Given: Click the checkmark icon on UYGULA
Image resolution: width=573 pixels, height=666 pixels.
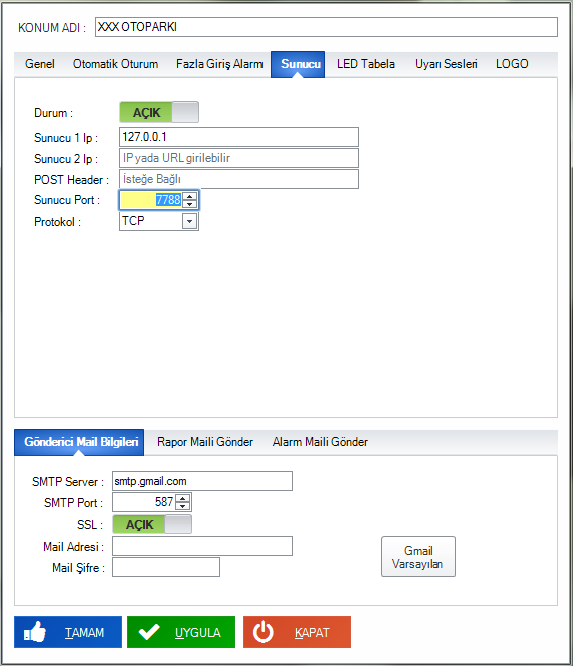Looking at the screenshot, I should 149,632.
